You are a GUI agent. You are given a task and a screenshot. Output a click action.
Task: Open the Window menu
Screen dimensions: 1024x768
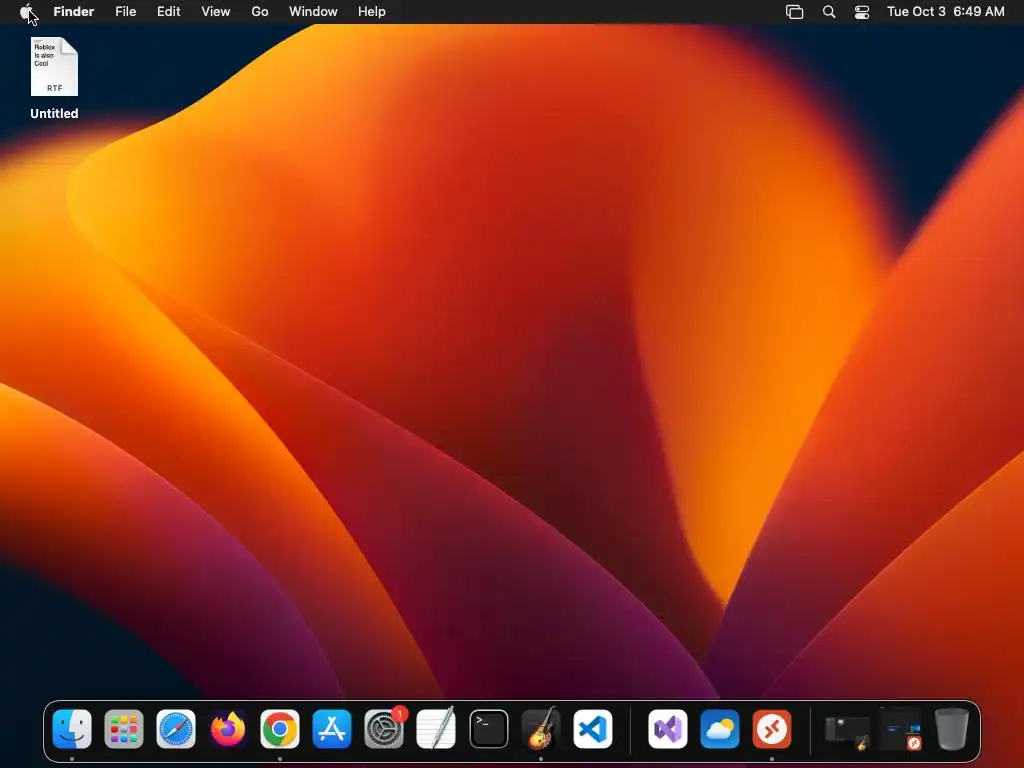coord(313,12)
